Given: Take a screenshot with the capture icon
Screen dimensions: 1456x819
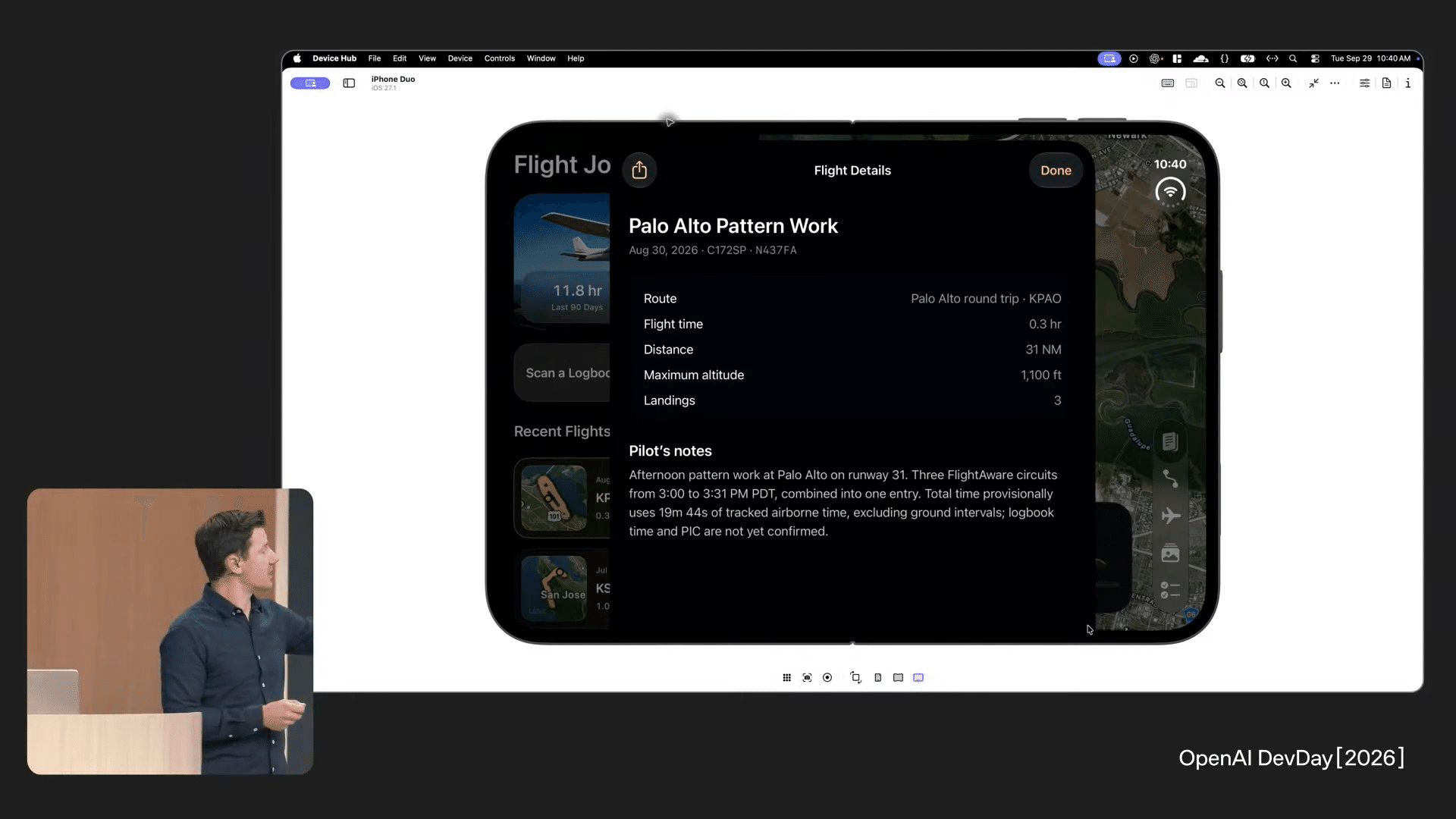Looking at the screenshot, I should (x=807, y=678).
